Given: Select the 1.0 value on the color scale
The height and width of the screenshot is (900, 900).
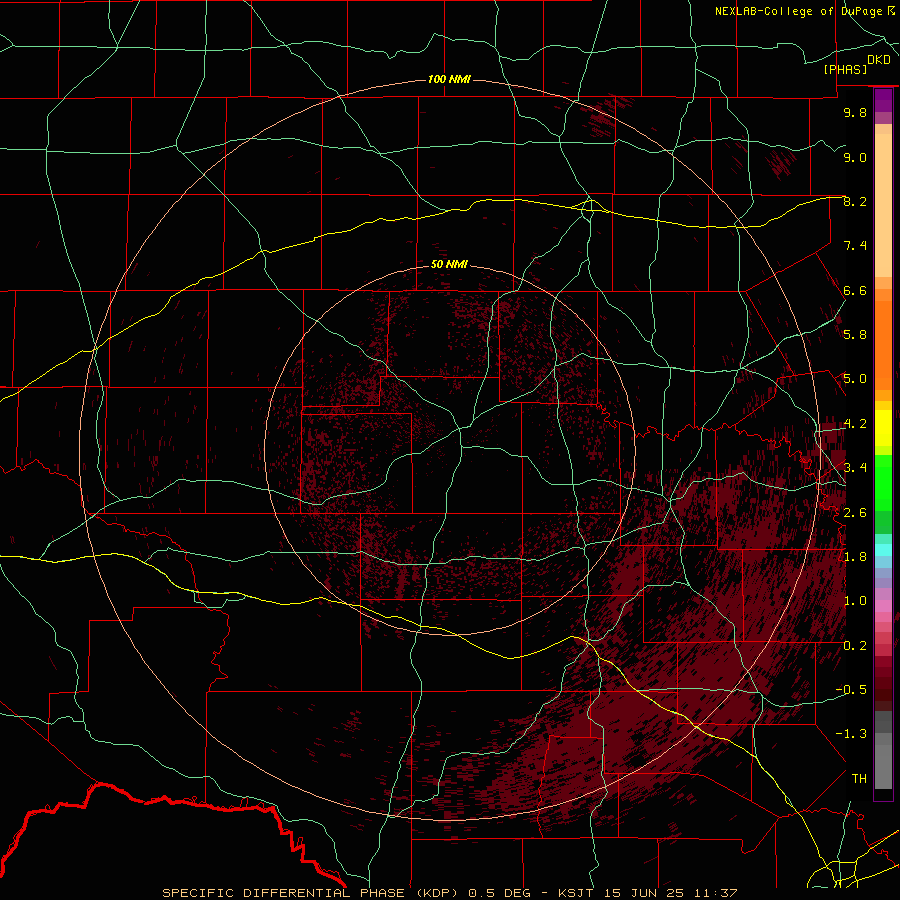Looking at the screenshot, I should click(855, 601).
